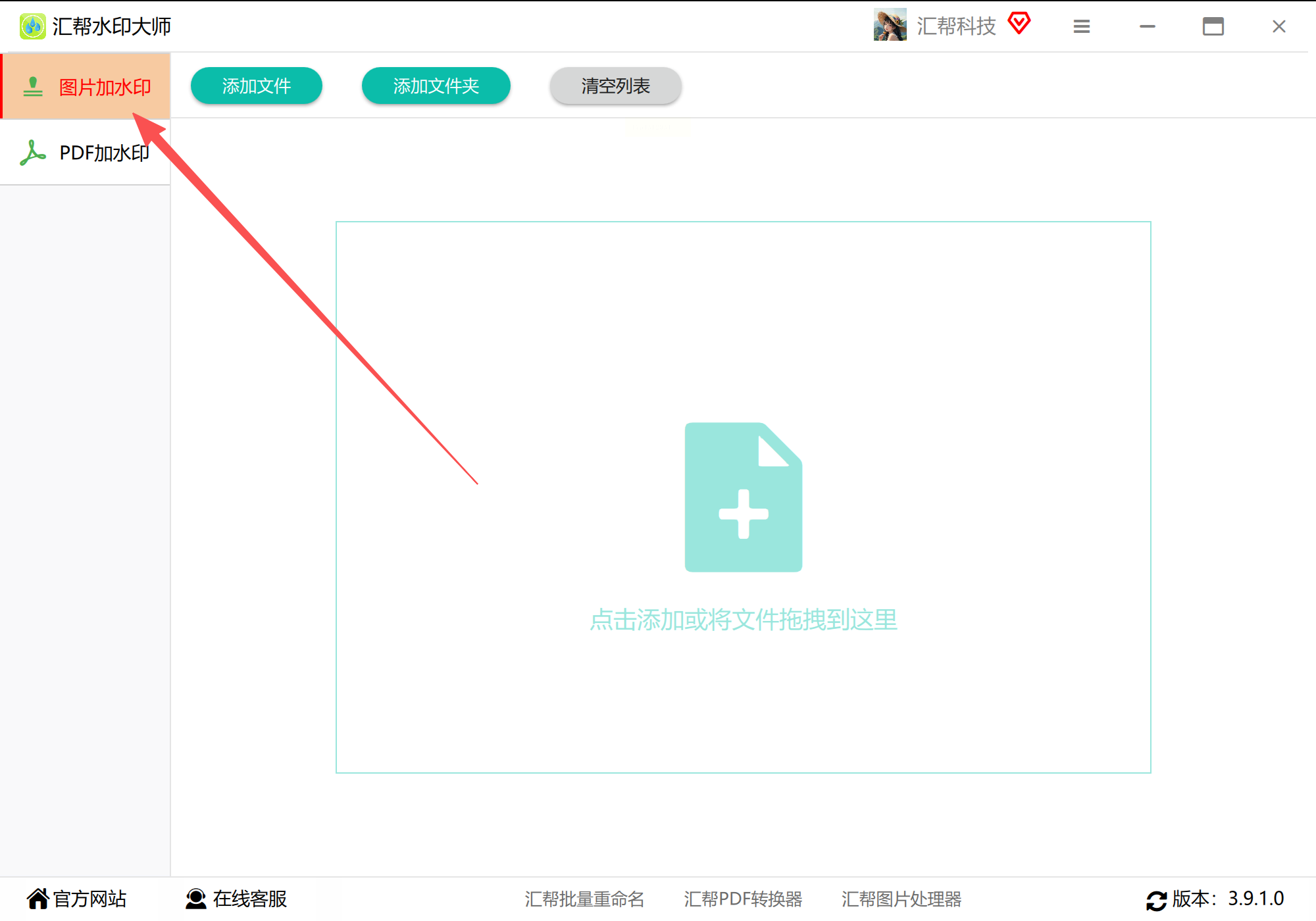Viewport: 1316px width, 921px height.
Task: Click the 汇帮科技 account name
Action: point(956,26)
